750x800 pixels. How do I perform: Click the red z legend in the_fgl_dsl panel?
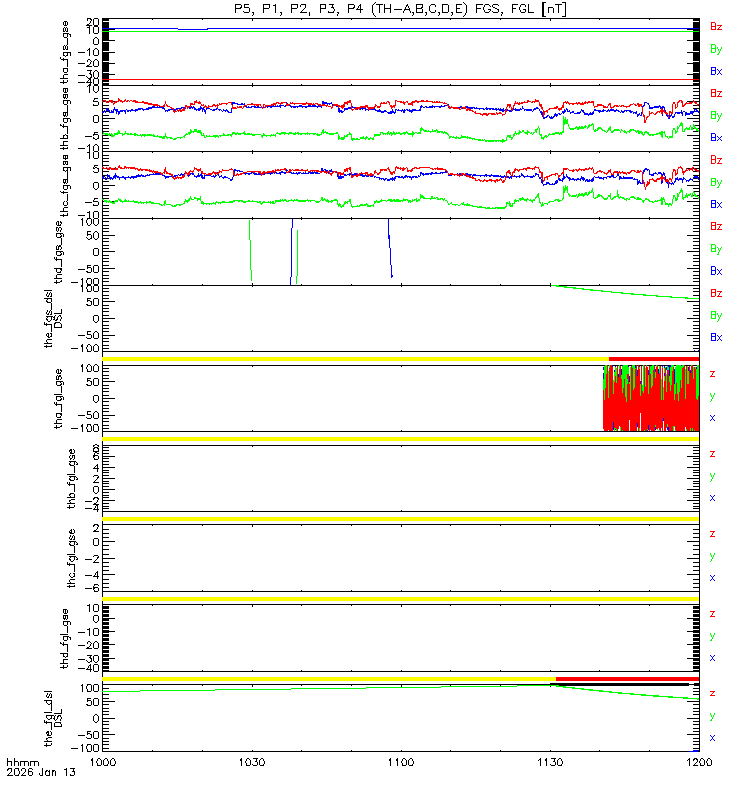pos(712,694)
